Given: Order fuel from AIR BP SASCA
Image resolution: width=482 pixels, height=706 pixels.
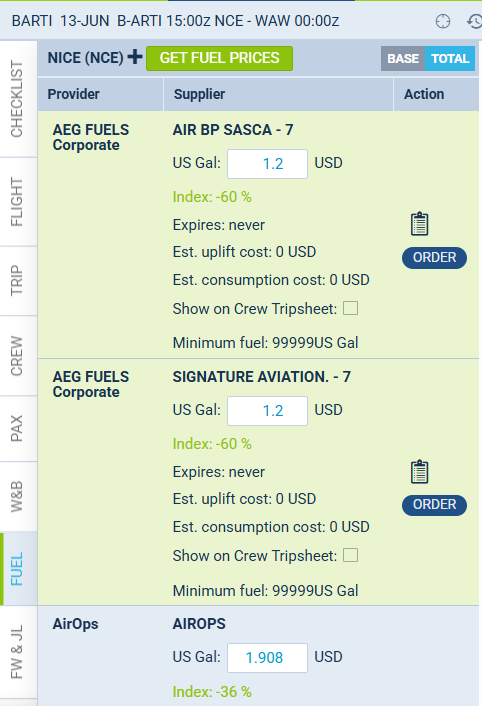Looking at the screenshot, I should [434, 258].
